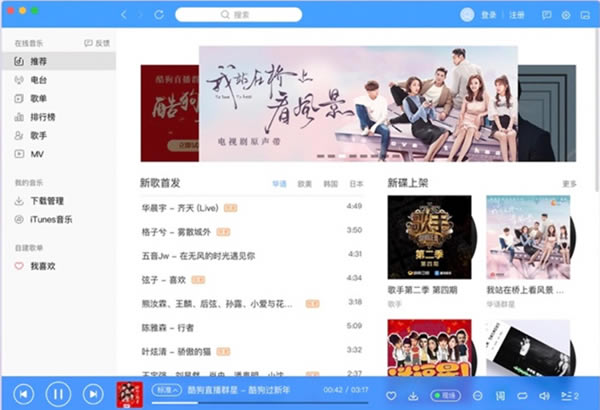Pause the current song

[x=58, y=394]
